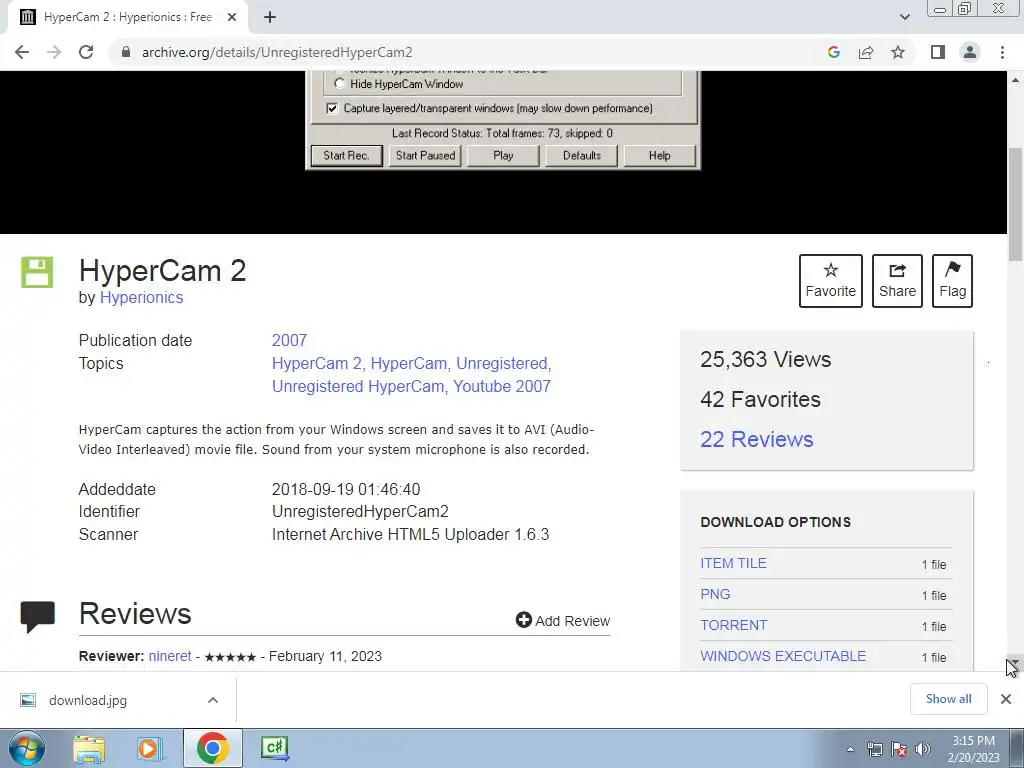Open reviewer nineret profile
1024x768 pixels.
[170, 656]
